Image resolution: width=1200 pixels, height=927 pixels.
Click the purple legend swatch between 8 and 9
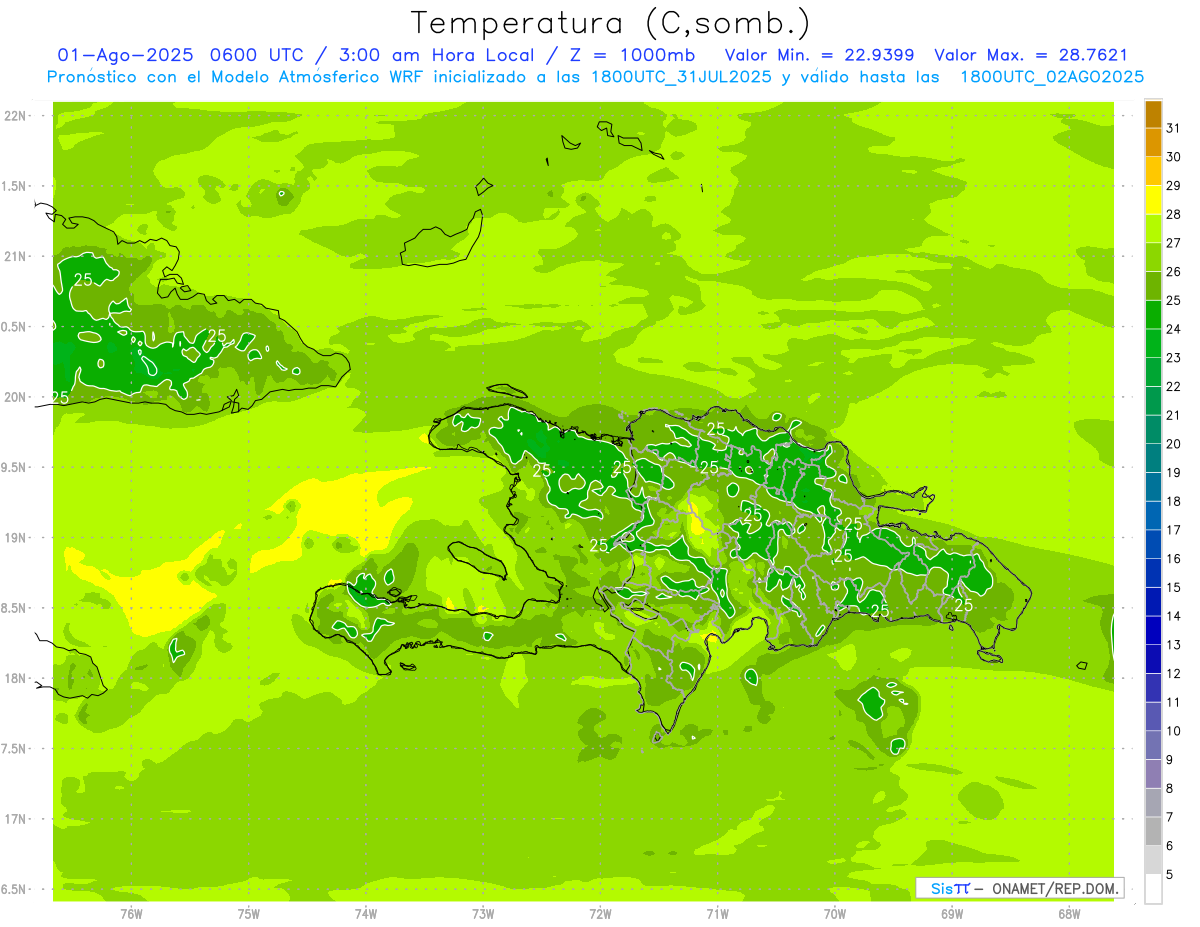[x=1153, y=775]
